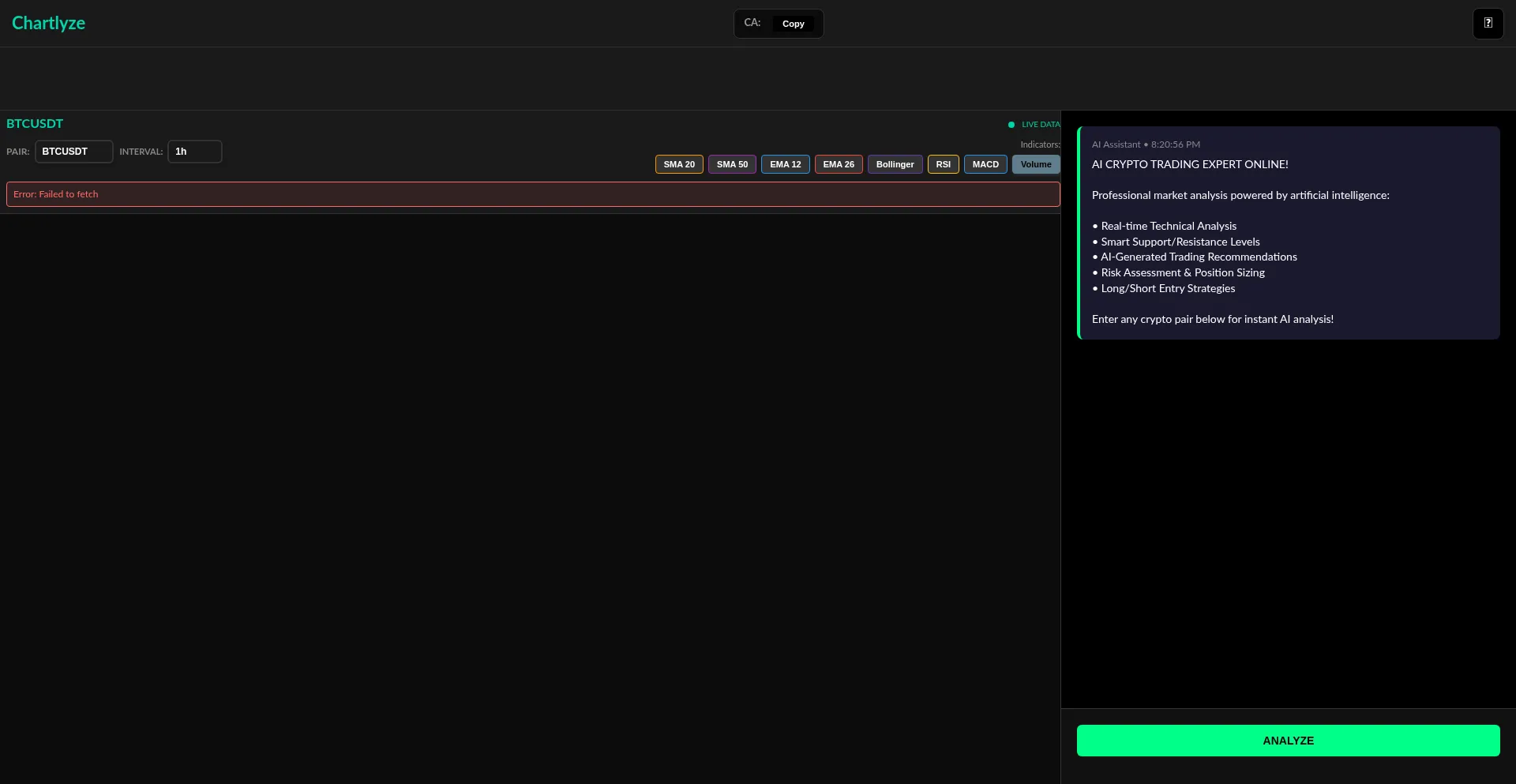
Task: Click the BTCUSDT chart heading
Action: pos(35,124)
